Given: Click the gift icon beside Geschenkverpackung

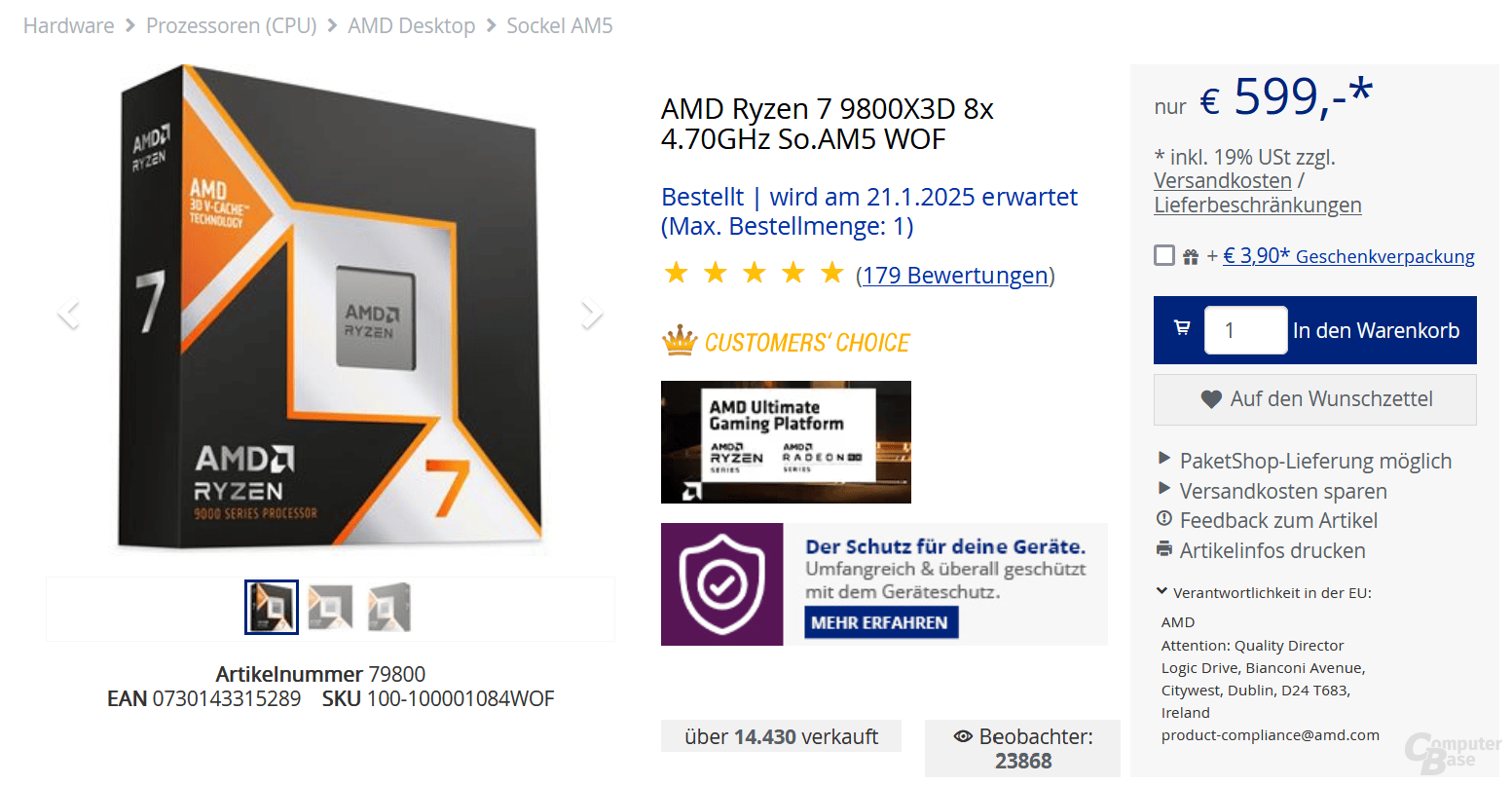Looking at the screenshot, I should pyautogui.click(x=1191, y=257).
